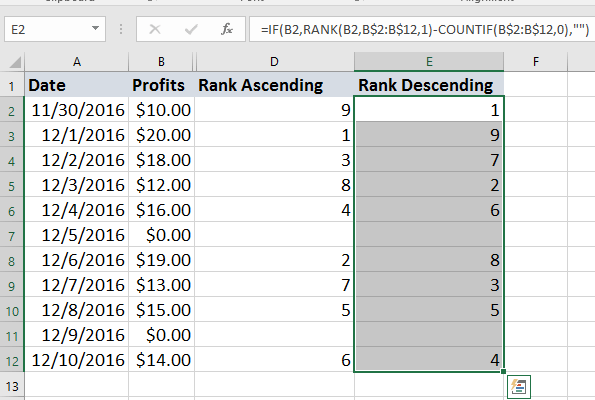Open the Quick Analysis icon below selection
595x400 pixels.
pos(518,387)
